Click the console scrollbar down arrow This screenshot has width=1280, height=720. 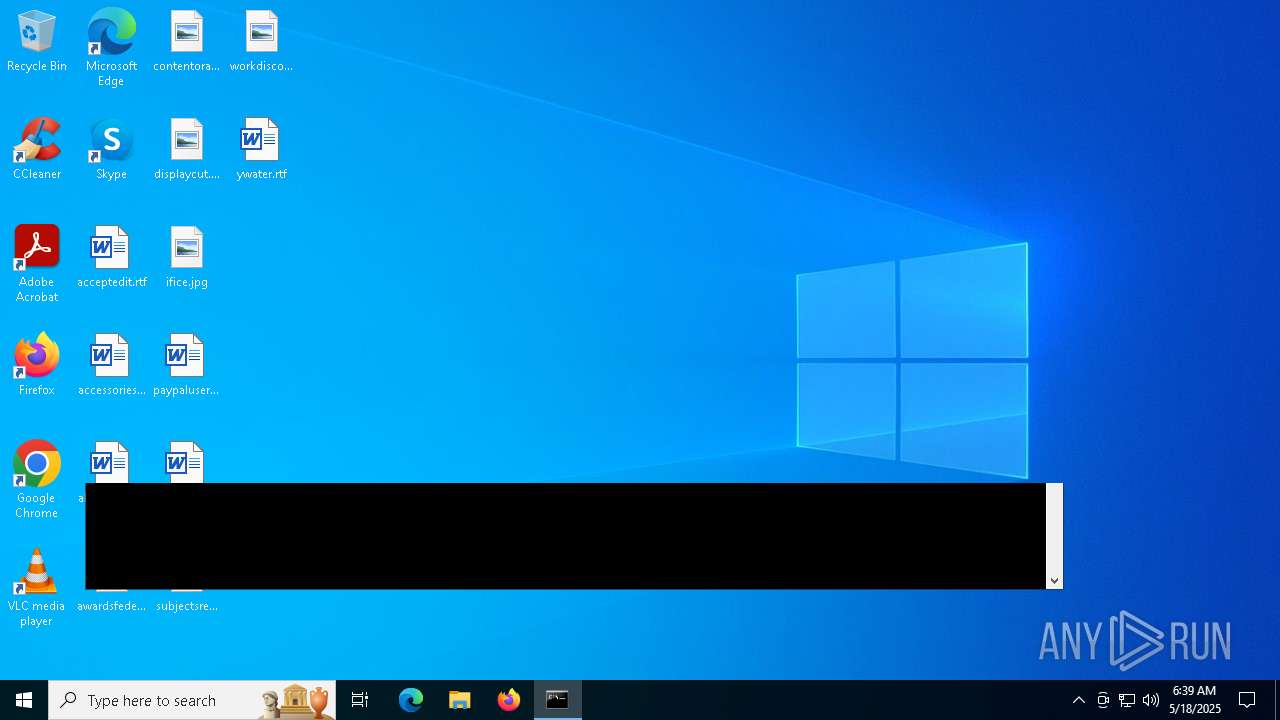(1054, 581)
